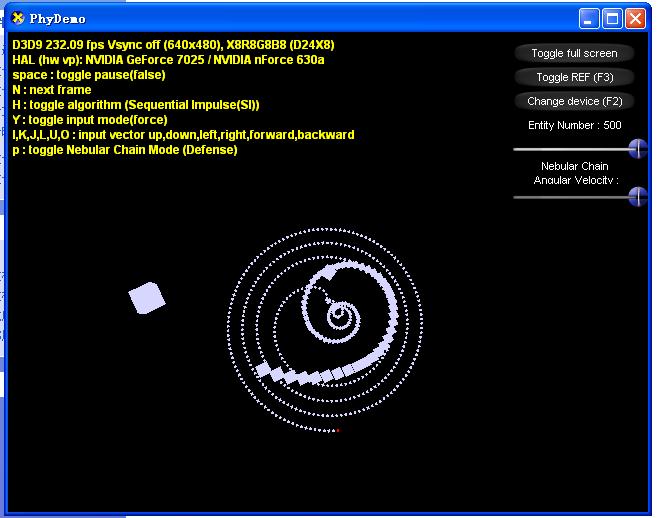Click the 'Nebular Chain' label text
Screen dimensions: 657x518
coord(574,166)
